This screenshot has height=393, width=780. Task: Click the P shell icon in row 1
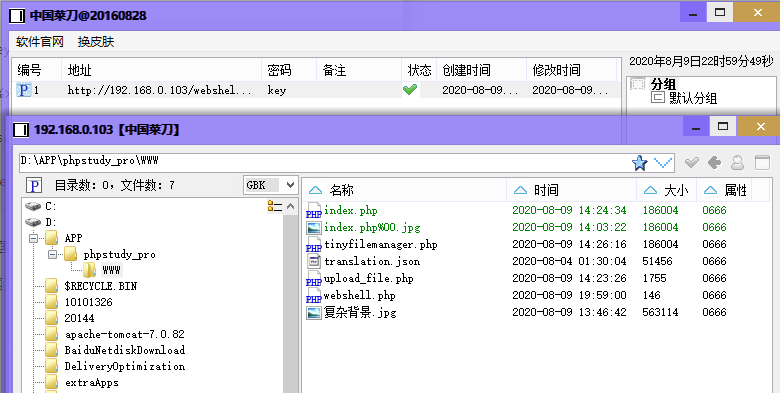point(23,90)
